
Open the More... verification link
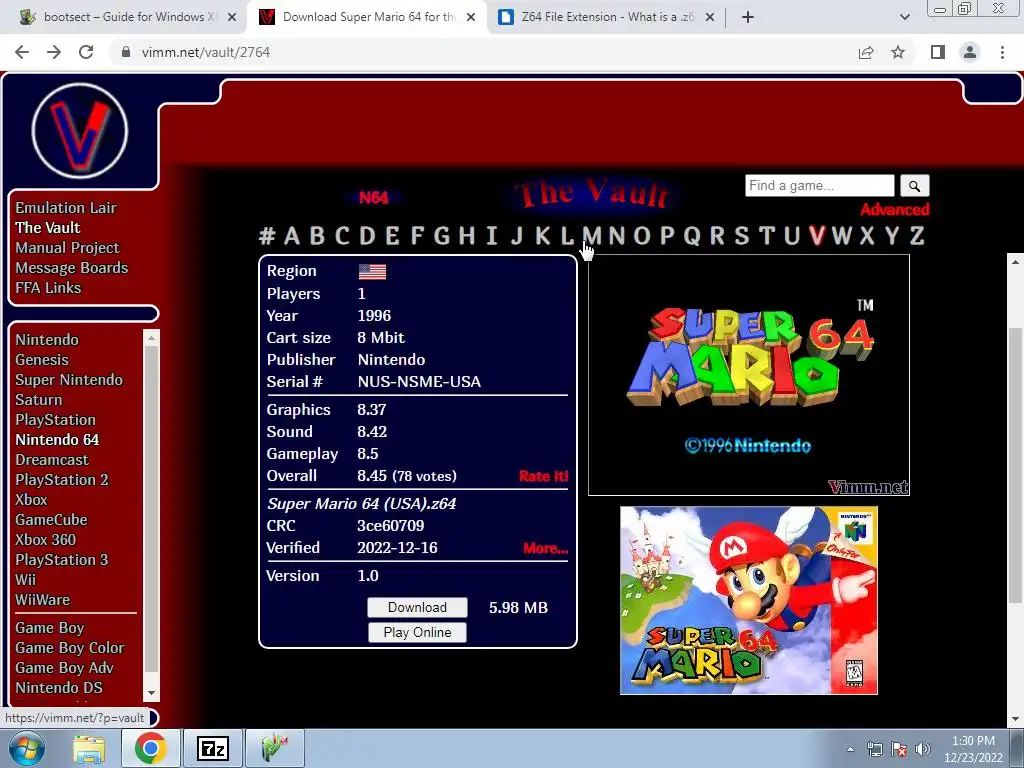(x=545, y=548)
